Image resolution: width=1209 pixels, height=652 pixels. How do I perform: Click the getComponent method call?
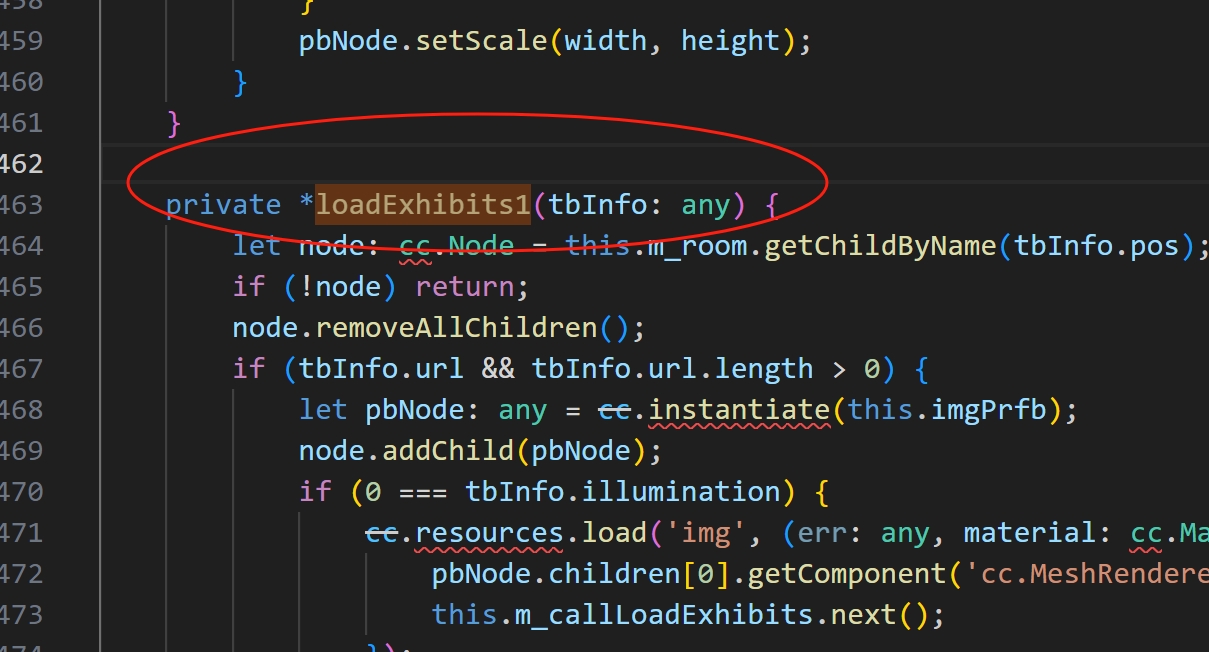coord(844,574)
